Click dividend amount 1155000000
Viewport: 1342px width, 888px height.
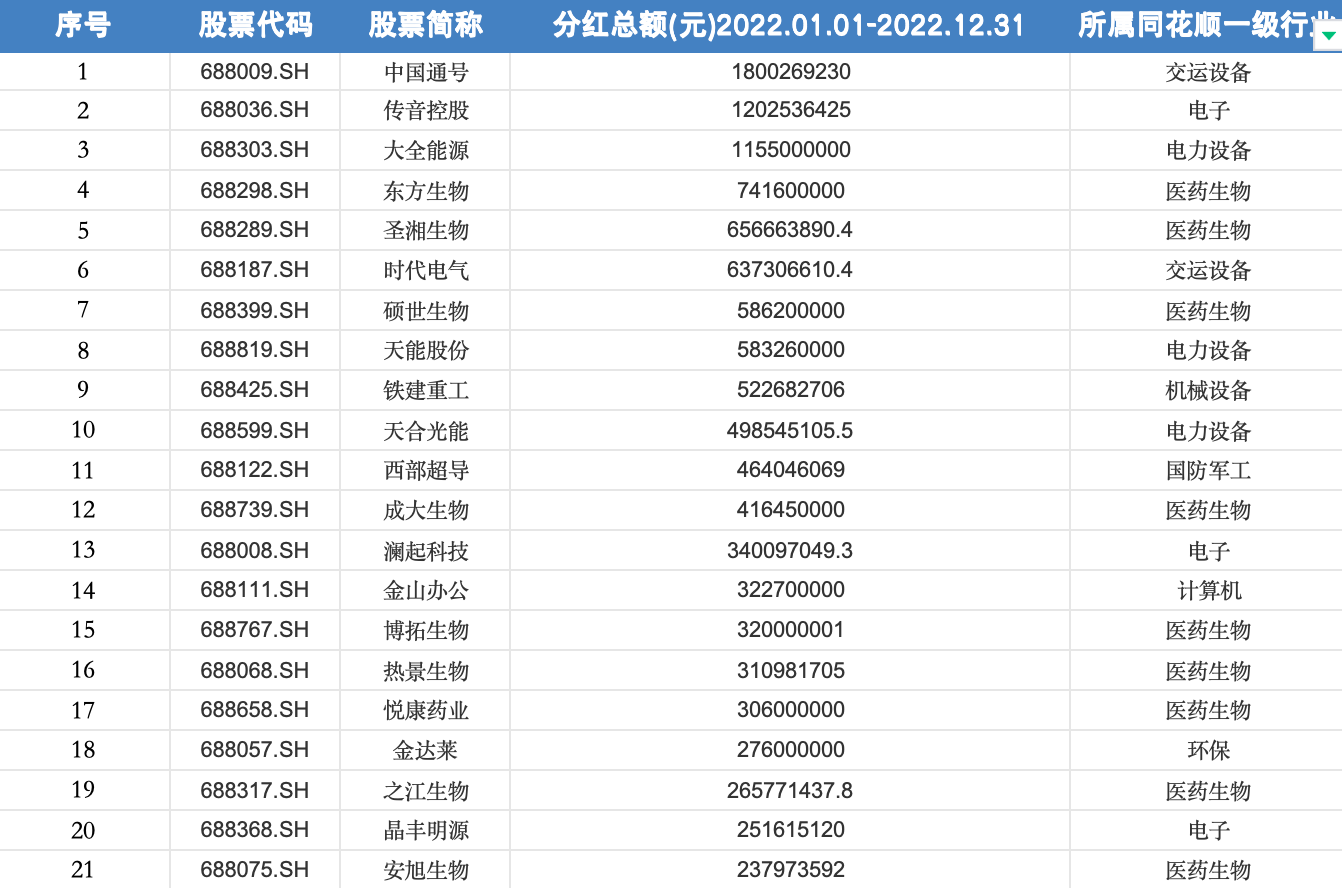(791, 150)
